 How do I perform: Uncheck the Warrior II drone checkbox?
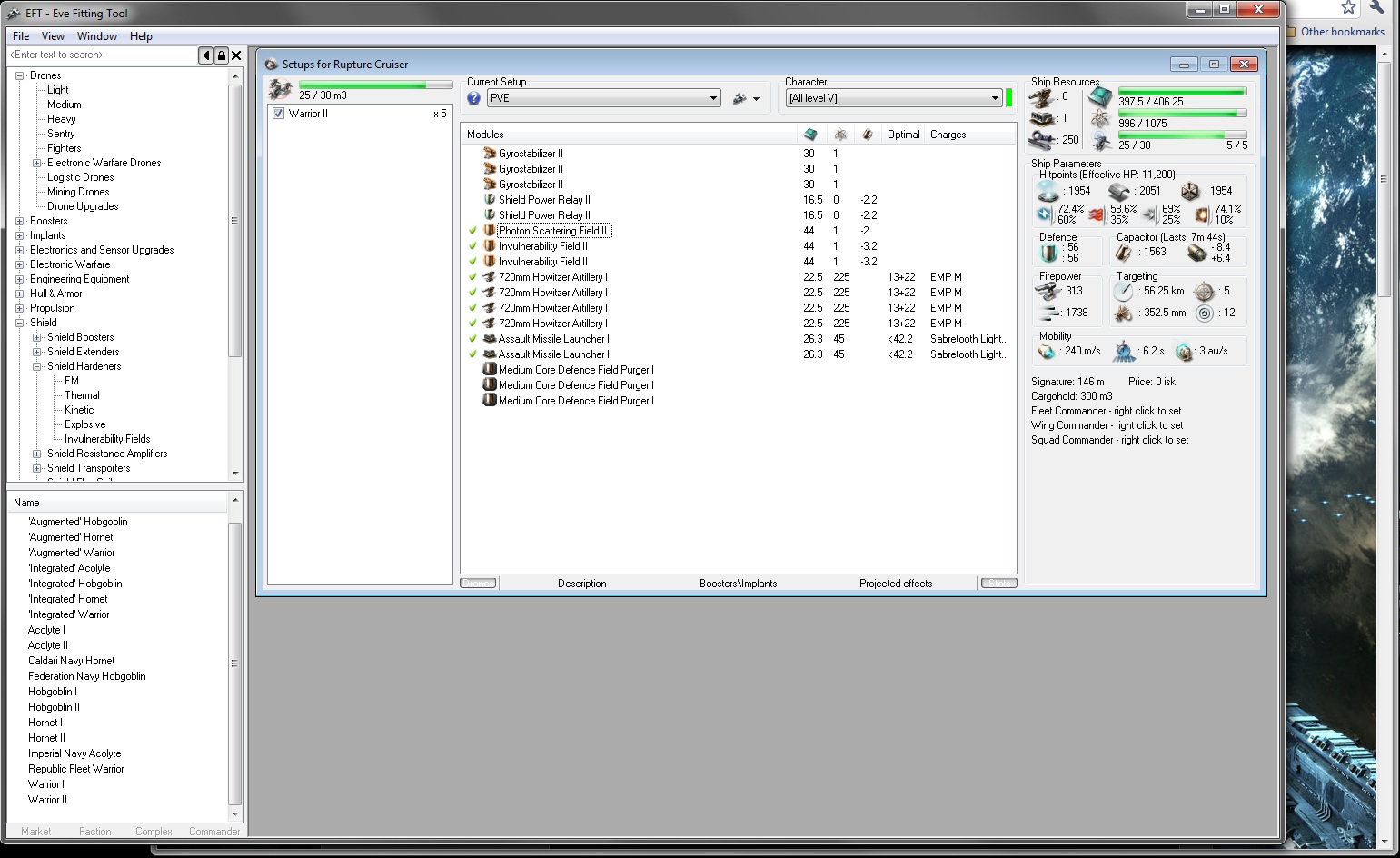coord(279,114)
